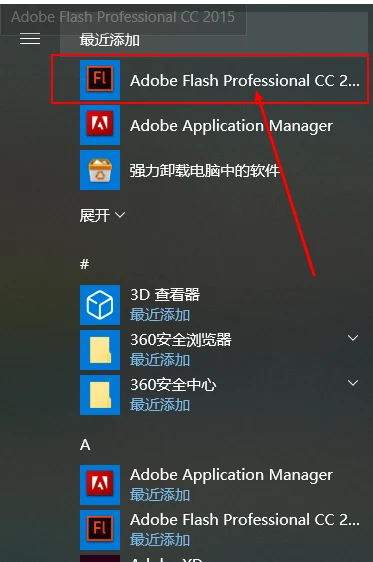
Task: Open Adobe Application Manager label in section A
Action: pyautogui.click(x=231, y=475)
